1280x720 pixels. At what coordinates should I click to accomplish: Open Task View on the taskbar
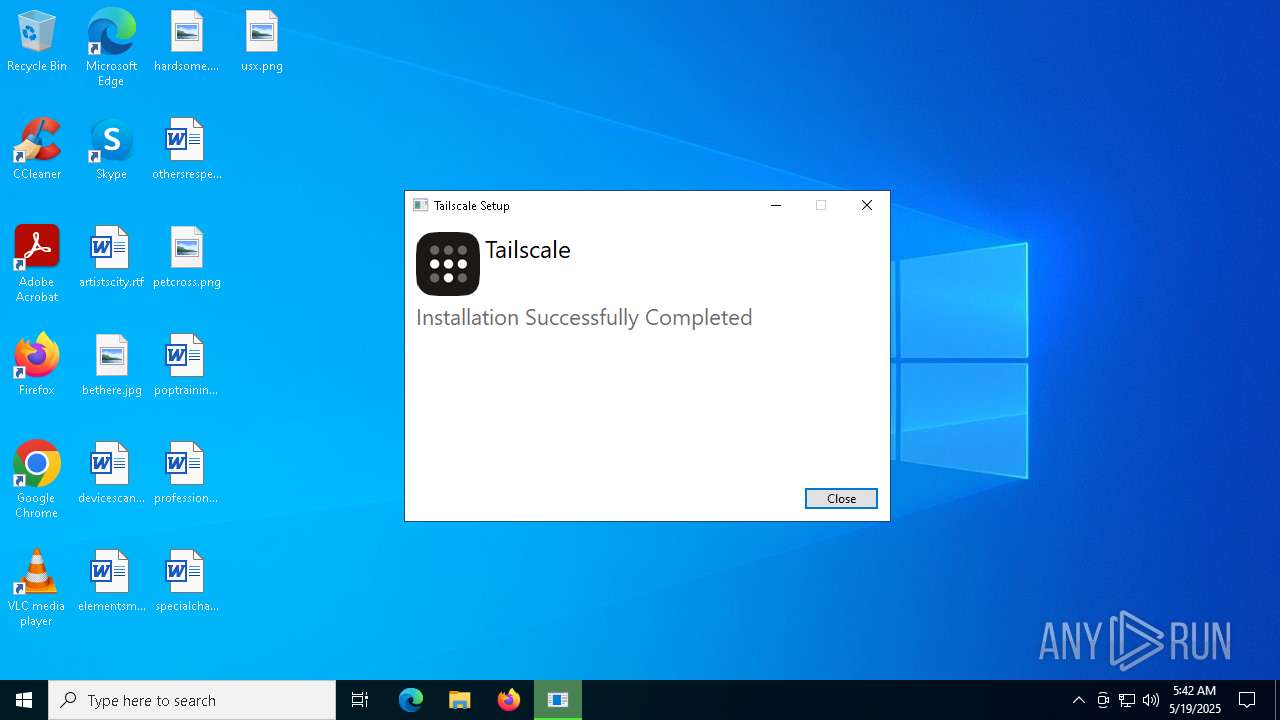pos(360,700)
